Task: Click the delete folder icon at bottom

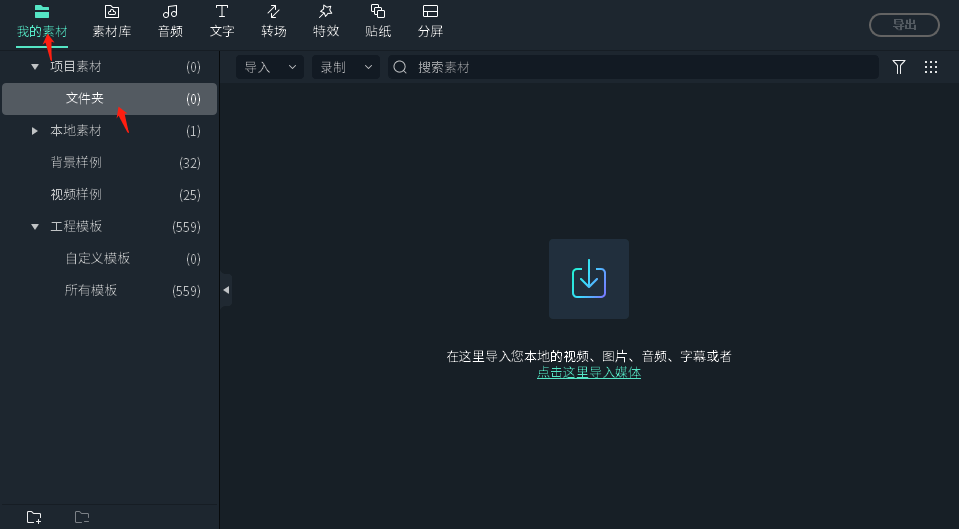Action: pos(82,517)
